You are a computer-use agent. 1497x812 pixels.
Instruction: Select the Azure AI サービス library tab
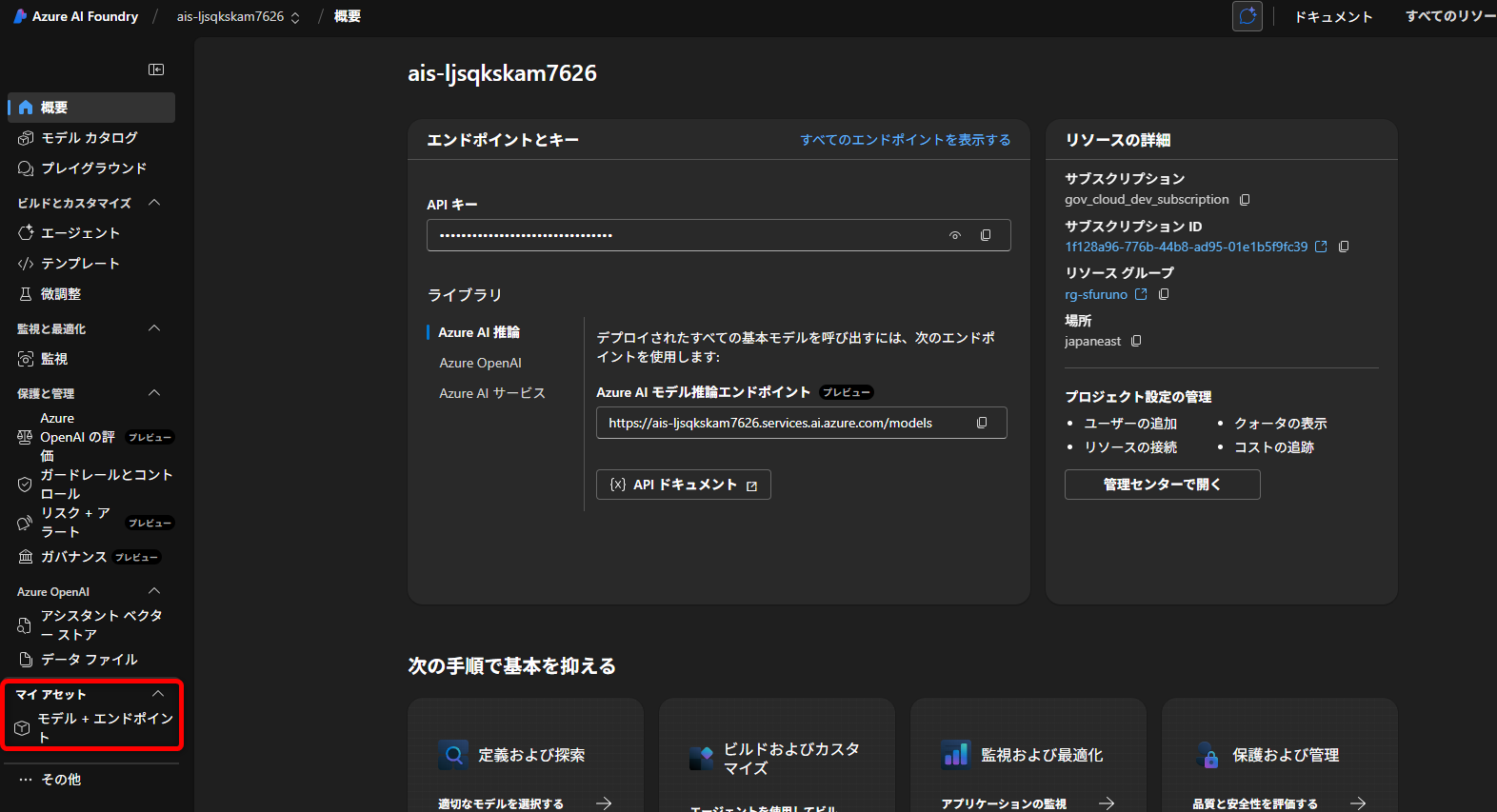pos(492,393)
